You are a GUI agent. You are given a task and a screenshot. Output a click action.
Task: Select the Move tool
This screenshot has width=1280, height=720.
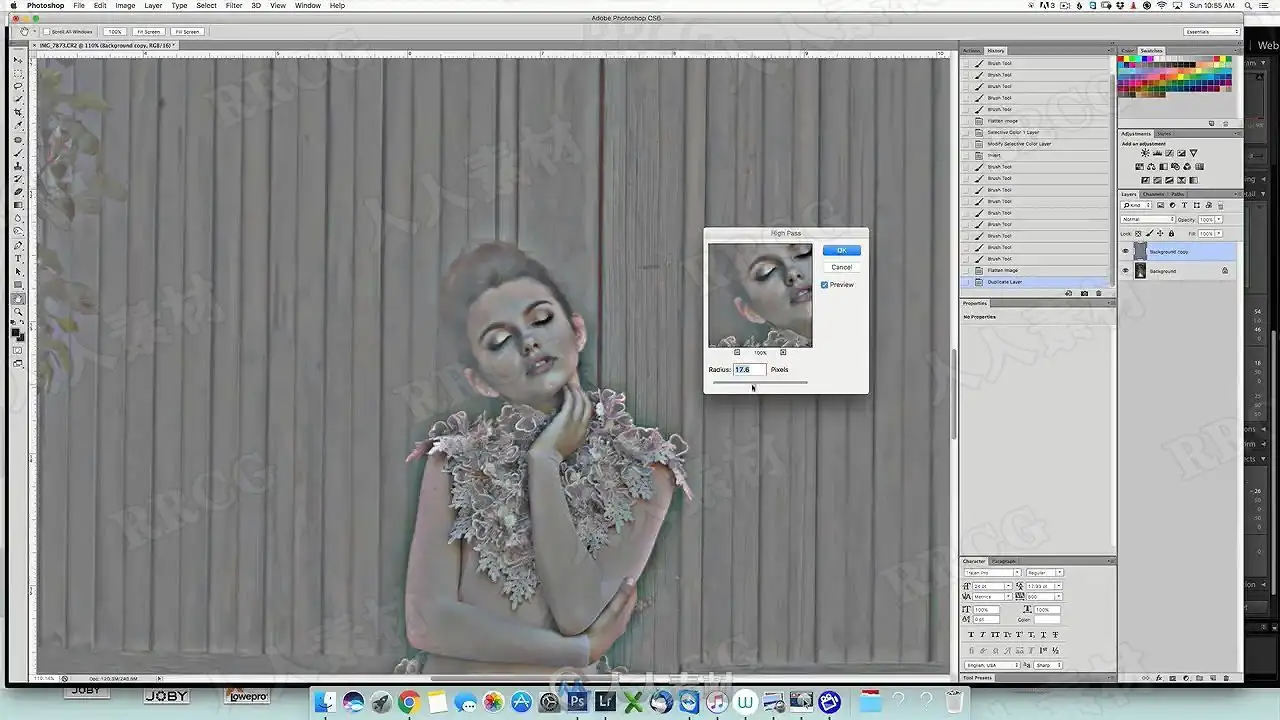tap(18, 60)
